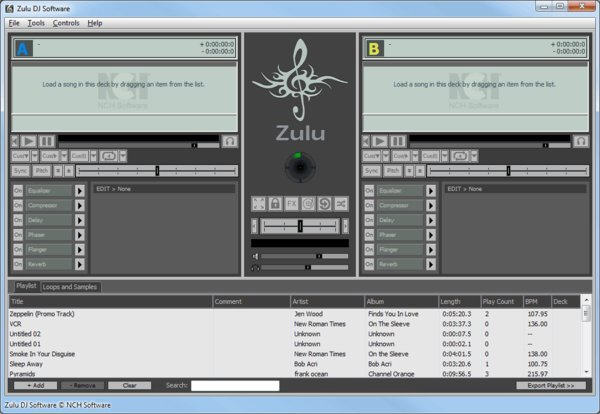This screenshot has width=600, height=414.
Task: Pause deck B playback
Action: click(x=398, y=141)
